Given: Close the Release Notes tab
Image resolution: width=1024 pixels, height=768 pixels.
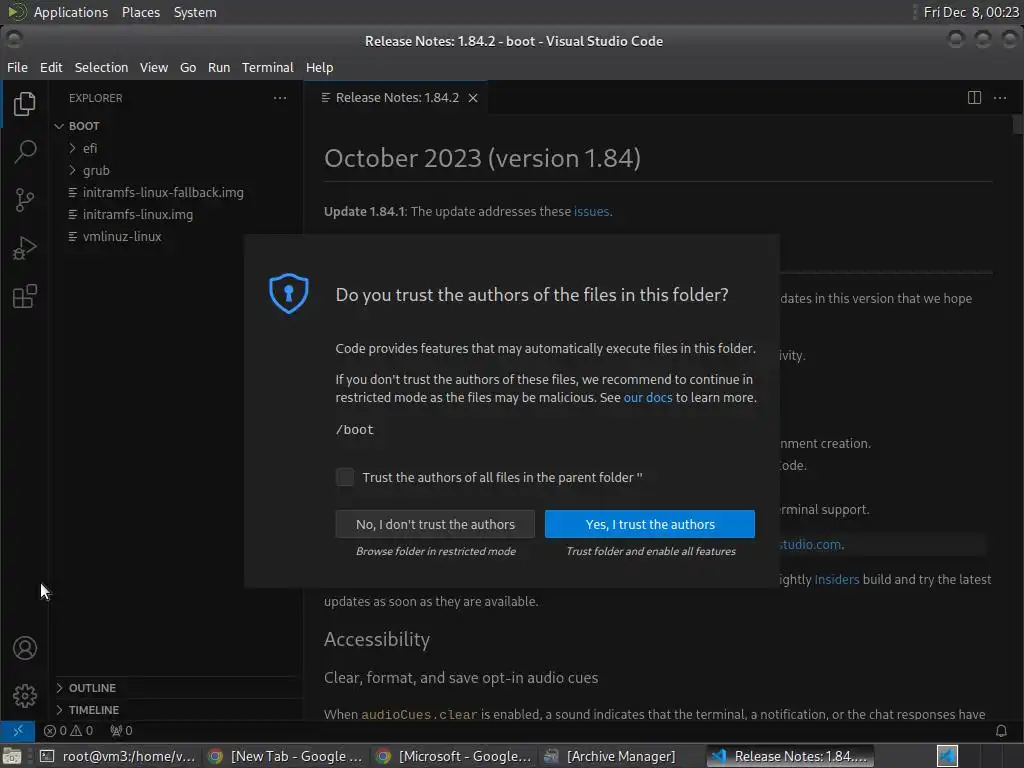Looking at the screenshot, I should pos(473,98).
